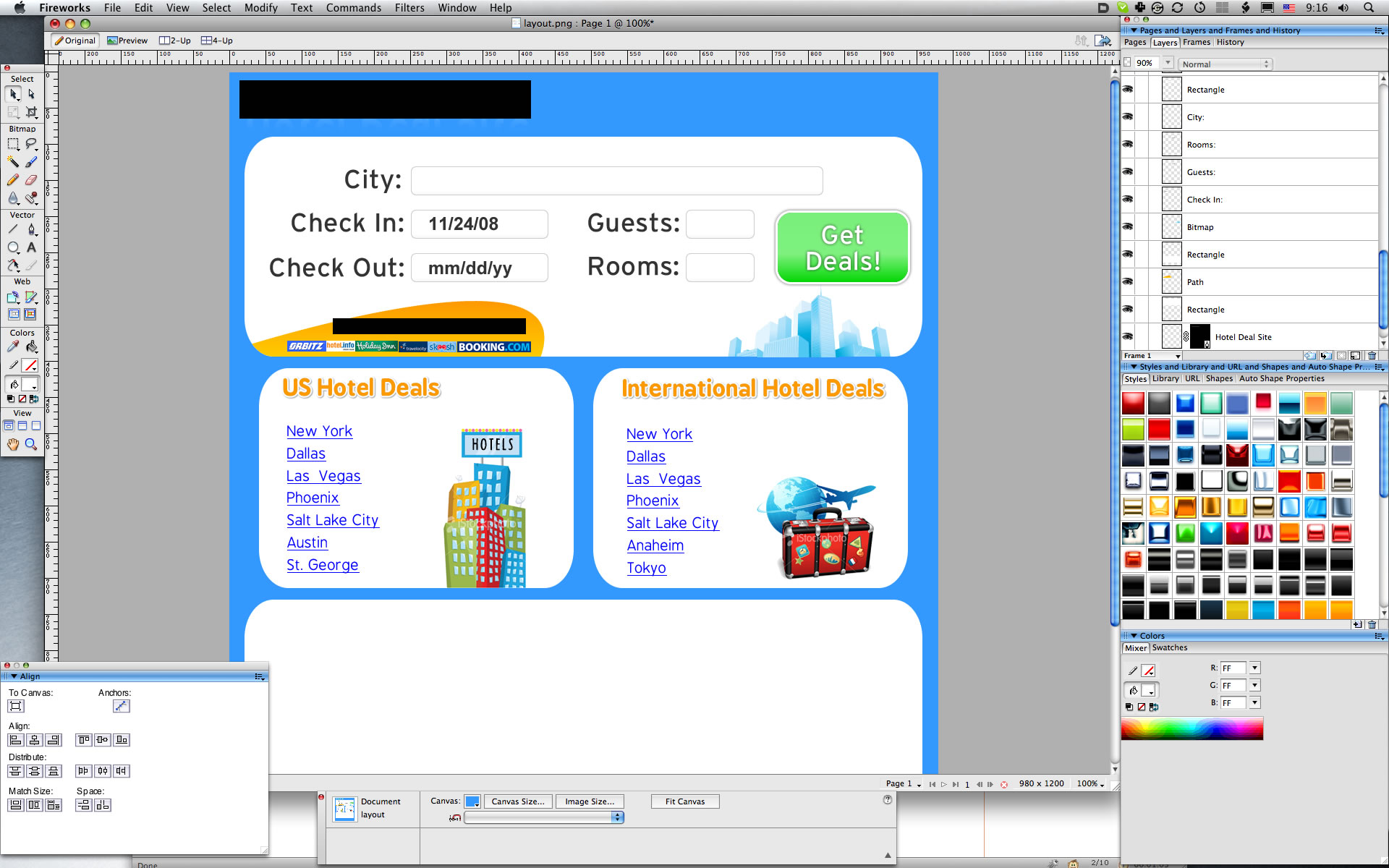
Task: Click the St. George link
Action: tap(323, 565)
